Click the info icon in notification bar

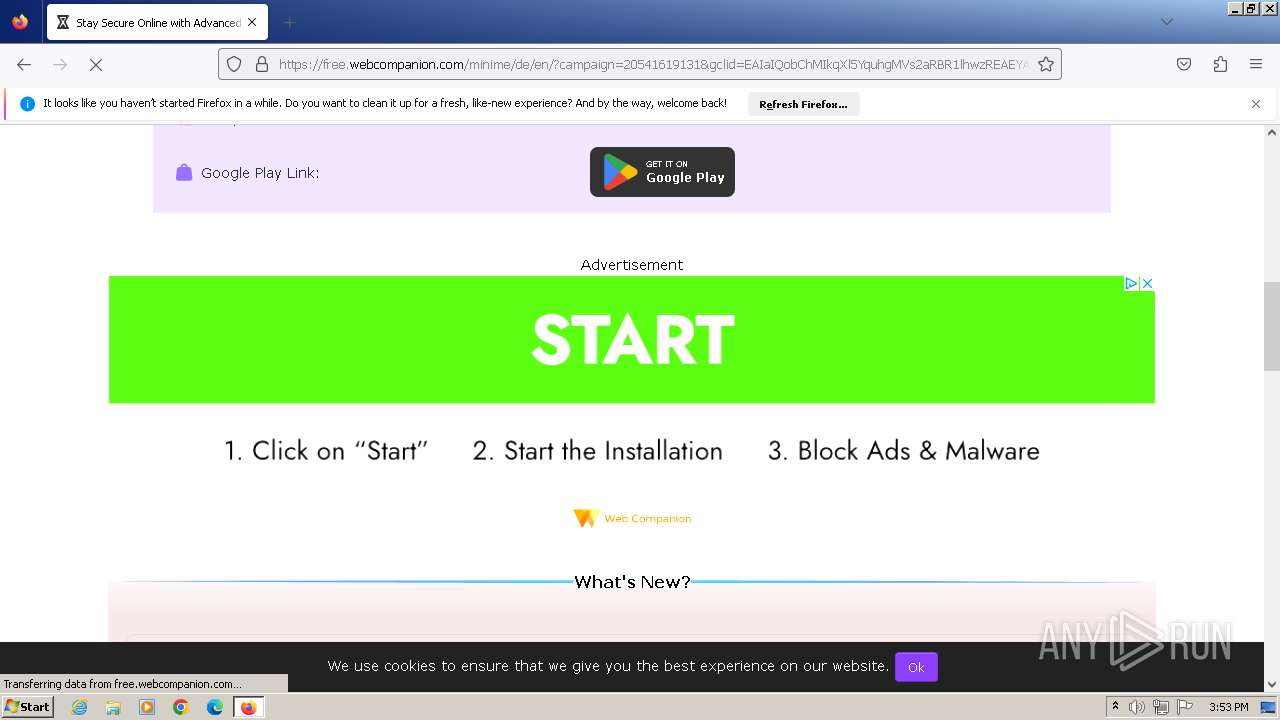point(27,104)
